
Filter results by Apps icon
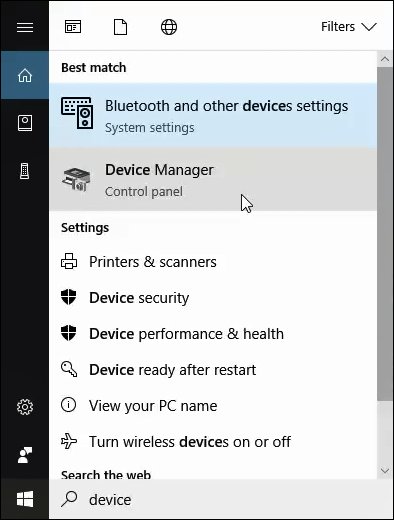73,27
